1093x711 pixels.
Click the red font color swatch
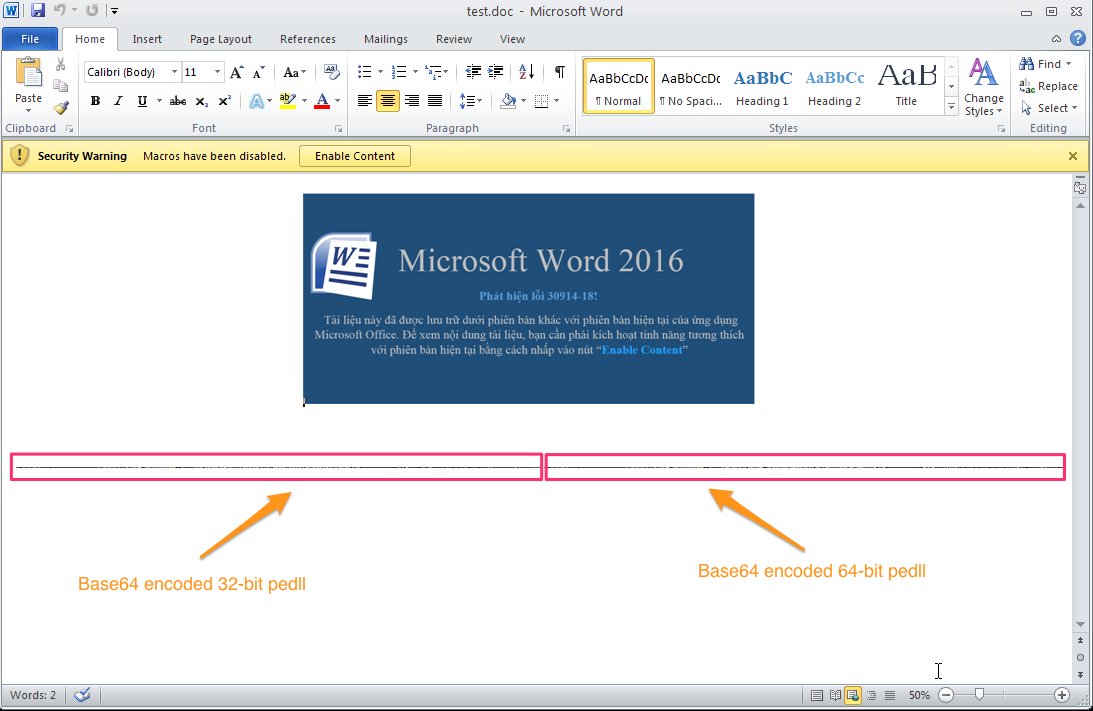pyautogui.click(x=321, y=101)
